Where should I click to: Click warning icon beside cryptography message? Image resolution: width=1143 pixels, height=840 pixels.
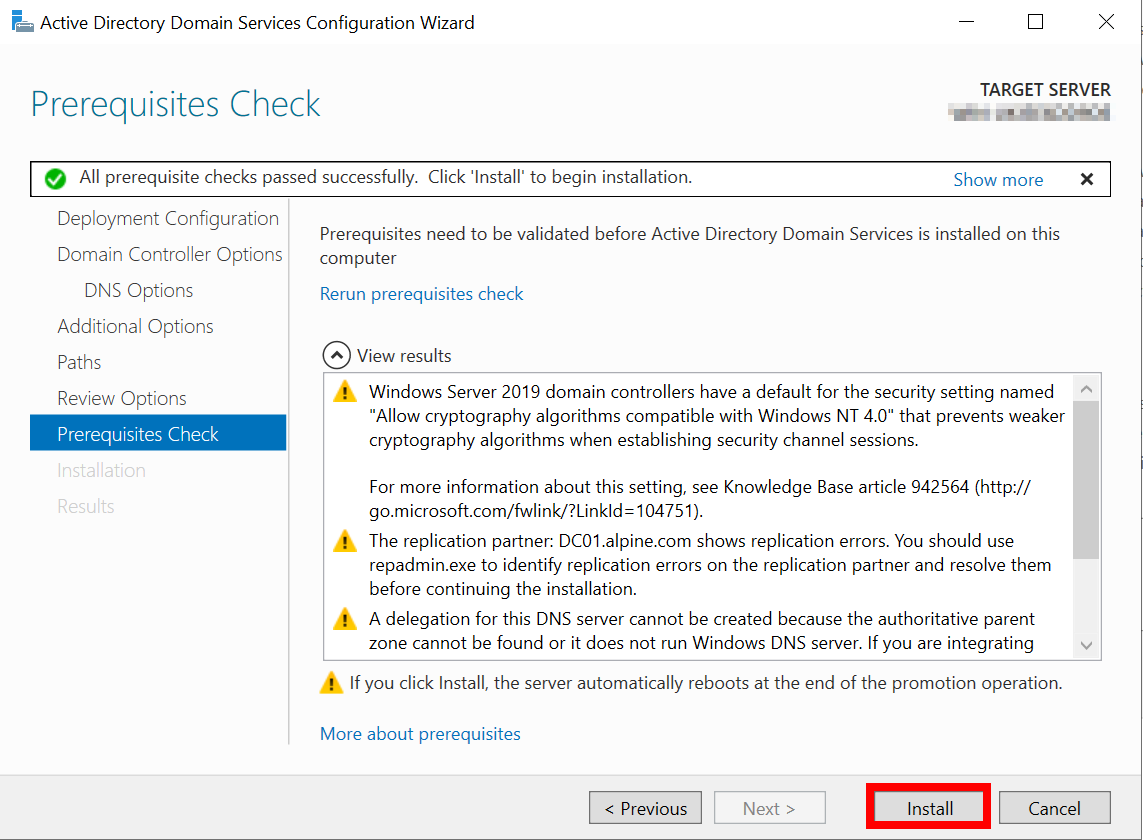[344, 392]
